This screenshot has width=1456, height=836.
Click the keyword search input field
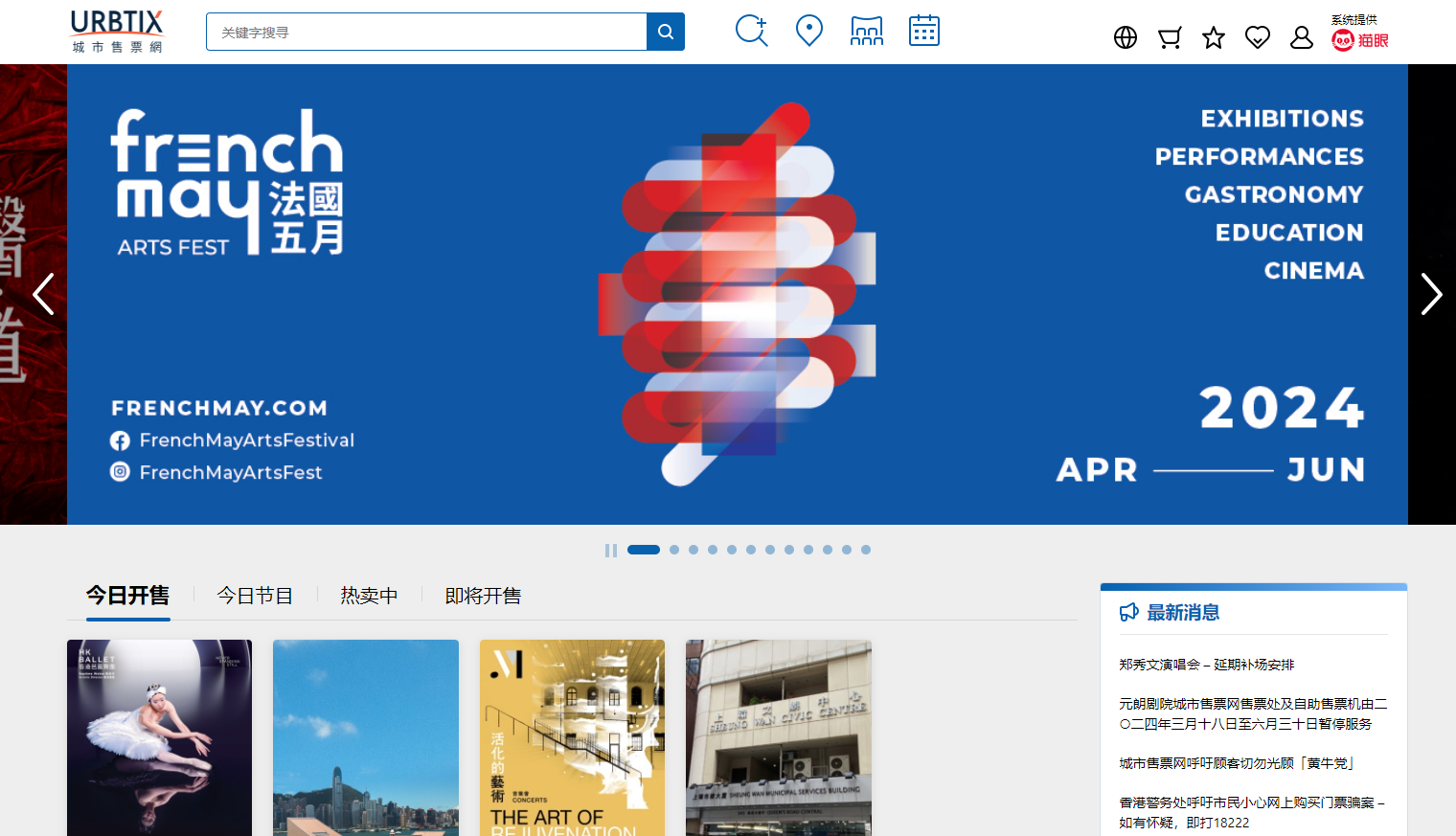426,32
